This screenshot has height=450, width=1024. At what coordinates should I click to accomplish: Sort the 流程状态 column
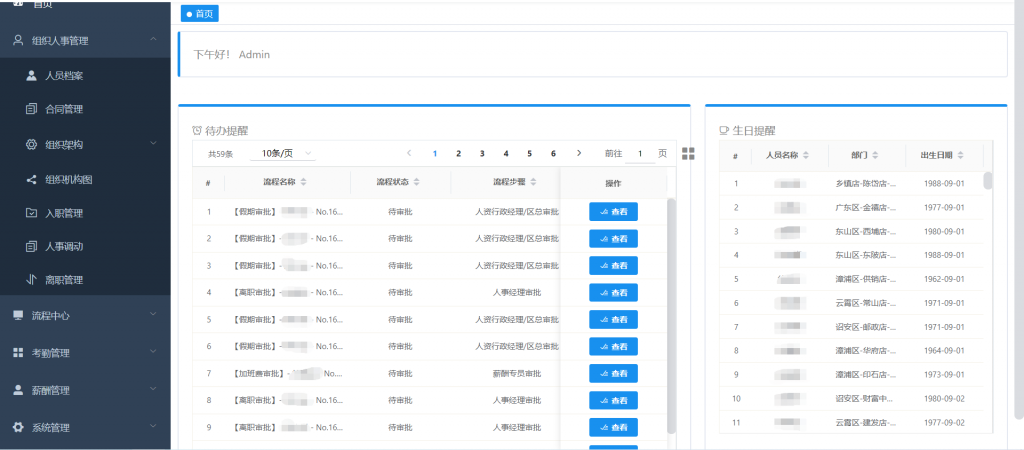416,182
